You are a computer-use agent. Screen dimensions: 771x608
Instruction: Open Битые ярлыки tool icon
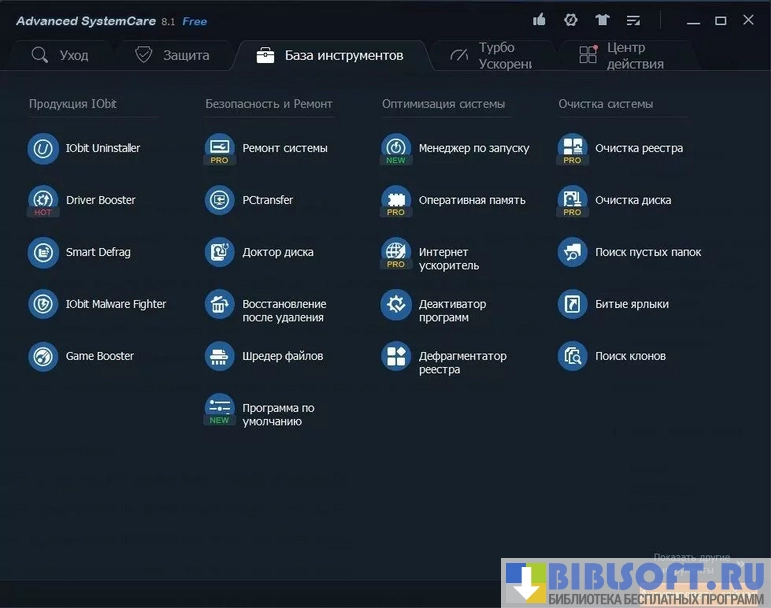572,304
